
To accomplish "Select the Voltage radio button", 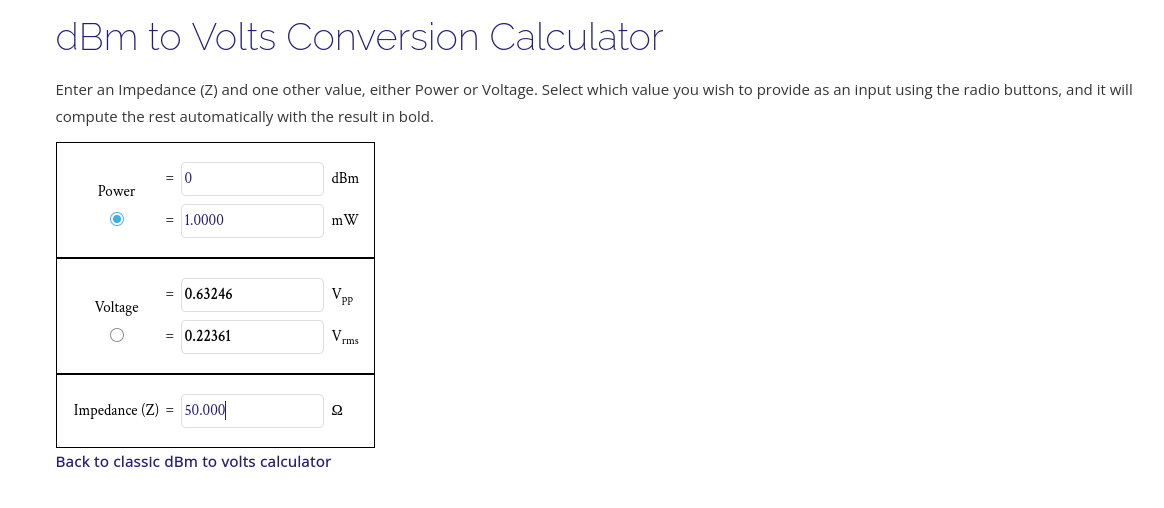I will (x=117, y=335).
